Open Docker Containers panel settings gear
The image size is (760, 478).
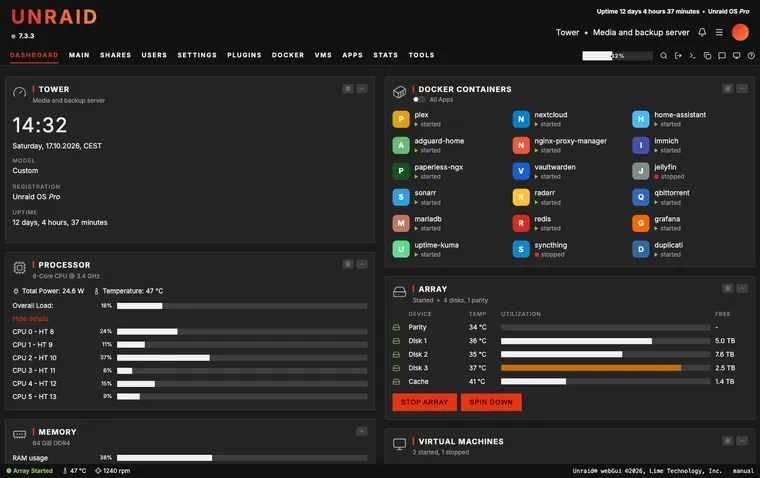point(728,89)
